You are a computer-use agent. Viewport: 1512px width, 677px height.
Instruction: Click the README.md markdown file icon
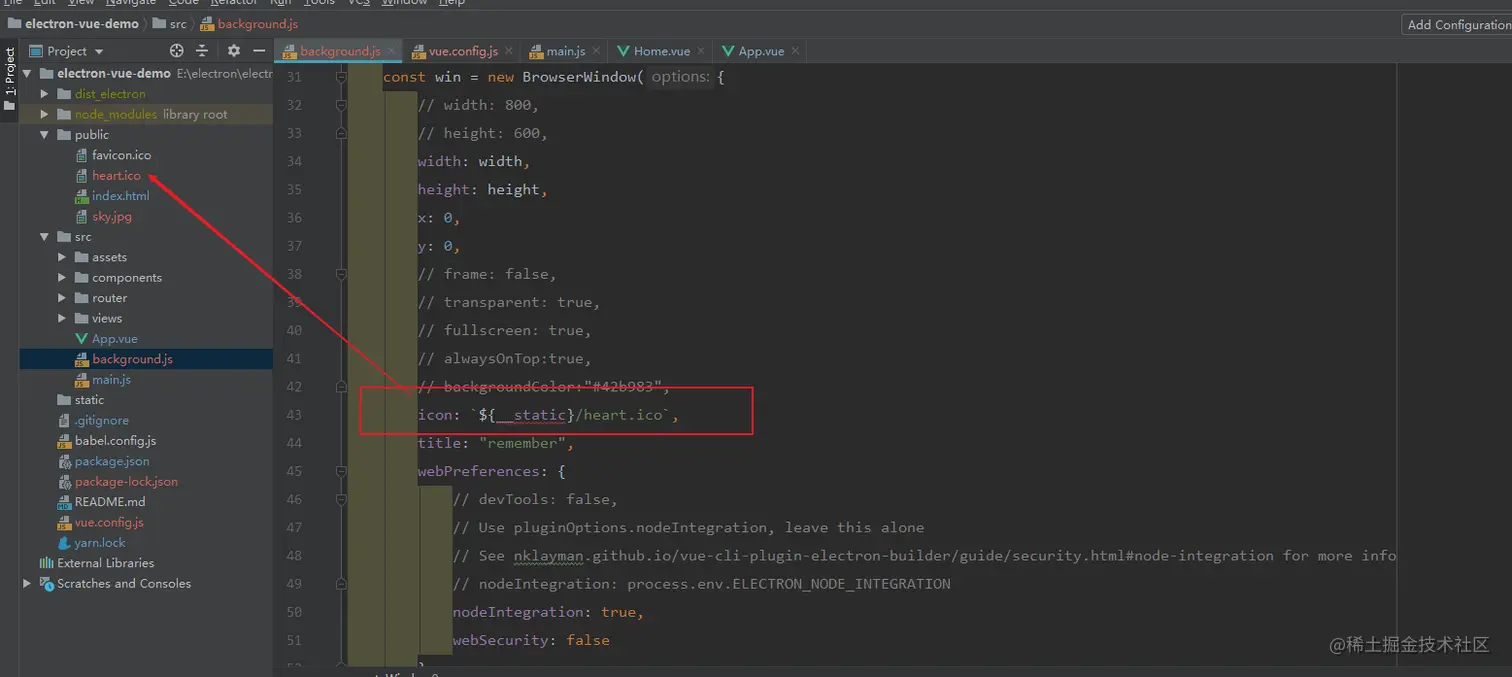[x=65, y=502]
